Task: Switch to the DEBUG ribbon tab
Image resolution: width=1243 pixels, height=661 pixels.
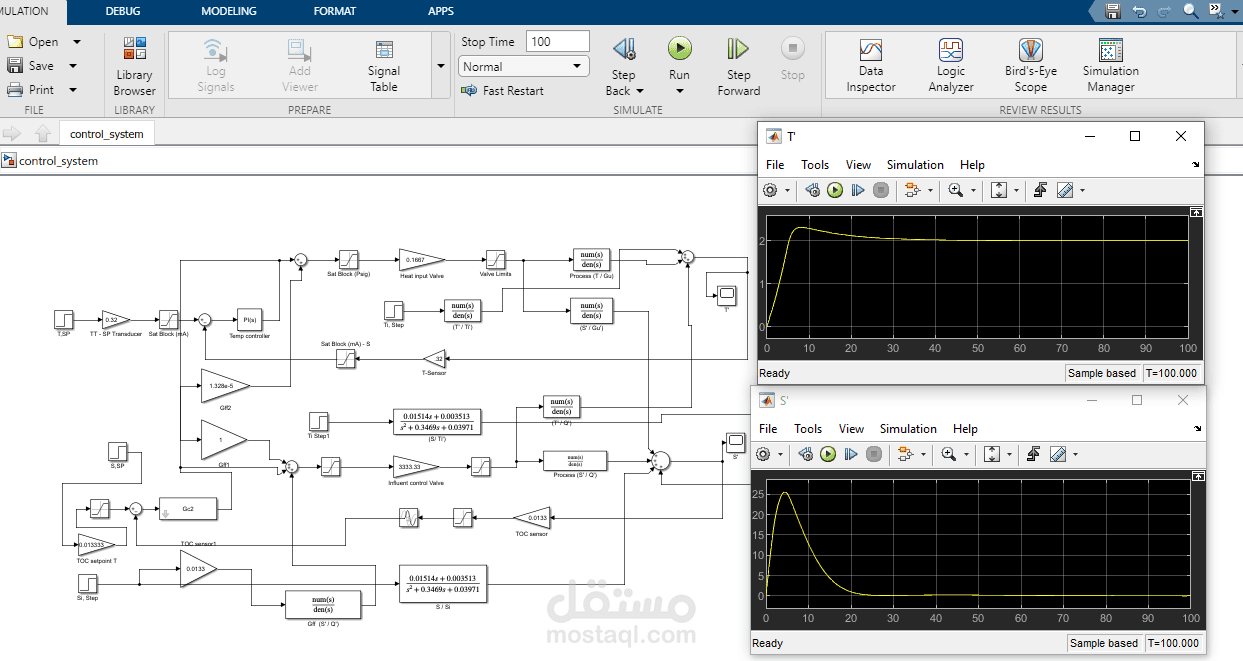Action: pos(123,12)
